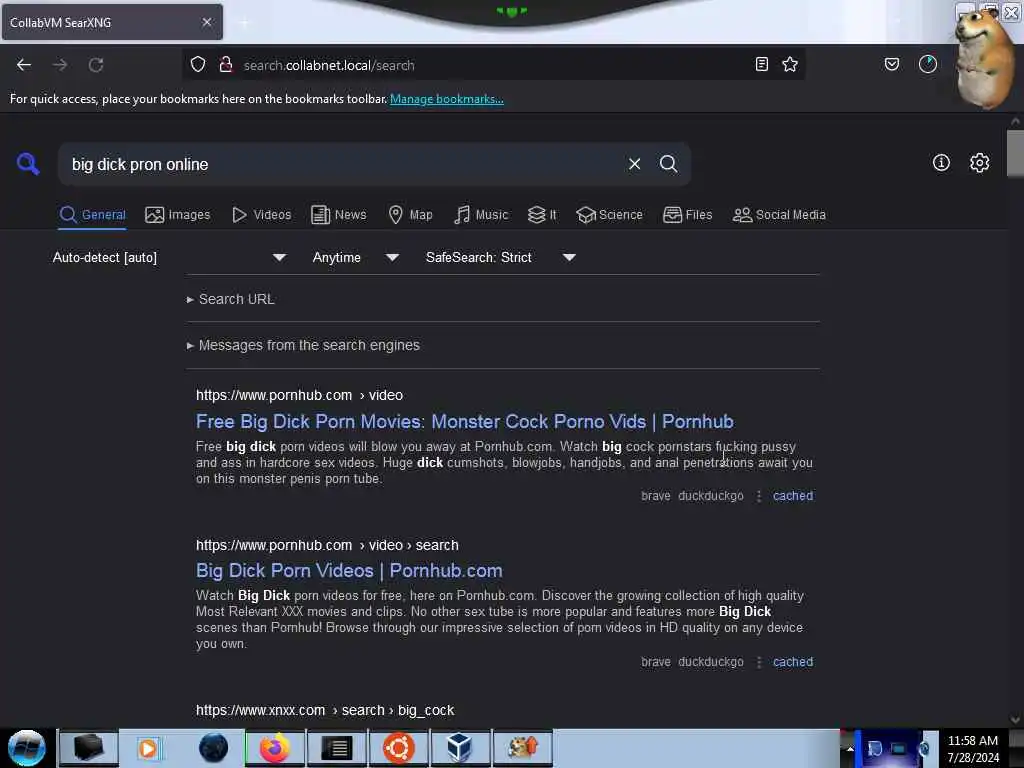The height and width of the screenshot is (768, 1024).
Task: Open cached link of the second result
Action: pos(793,662)
